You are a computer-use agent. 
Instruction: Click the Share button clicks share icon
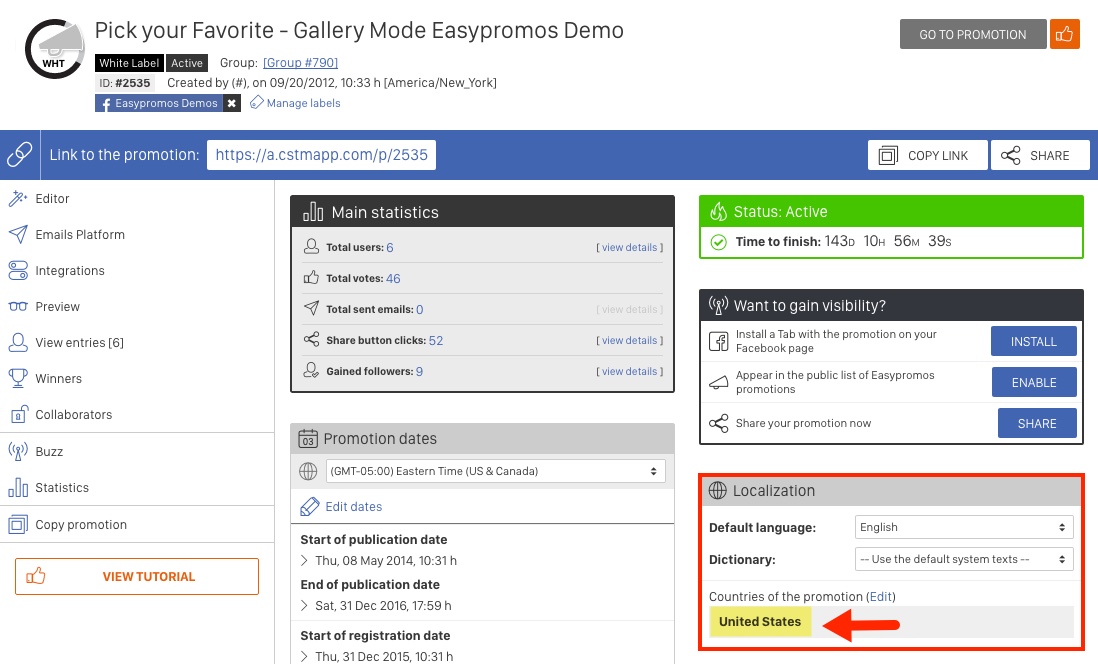(311, 340)
